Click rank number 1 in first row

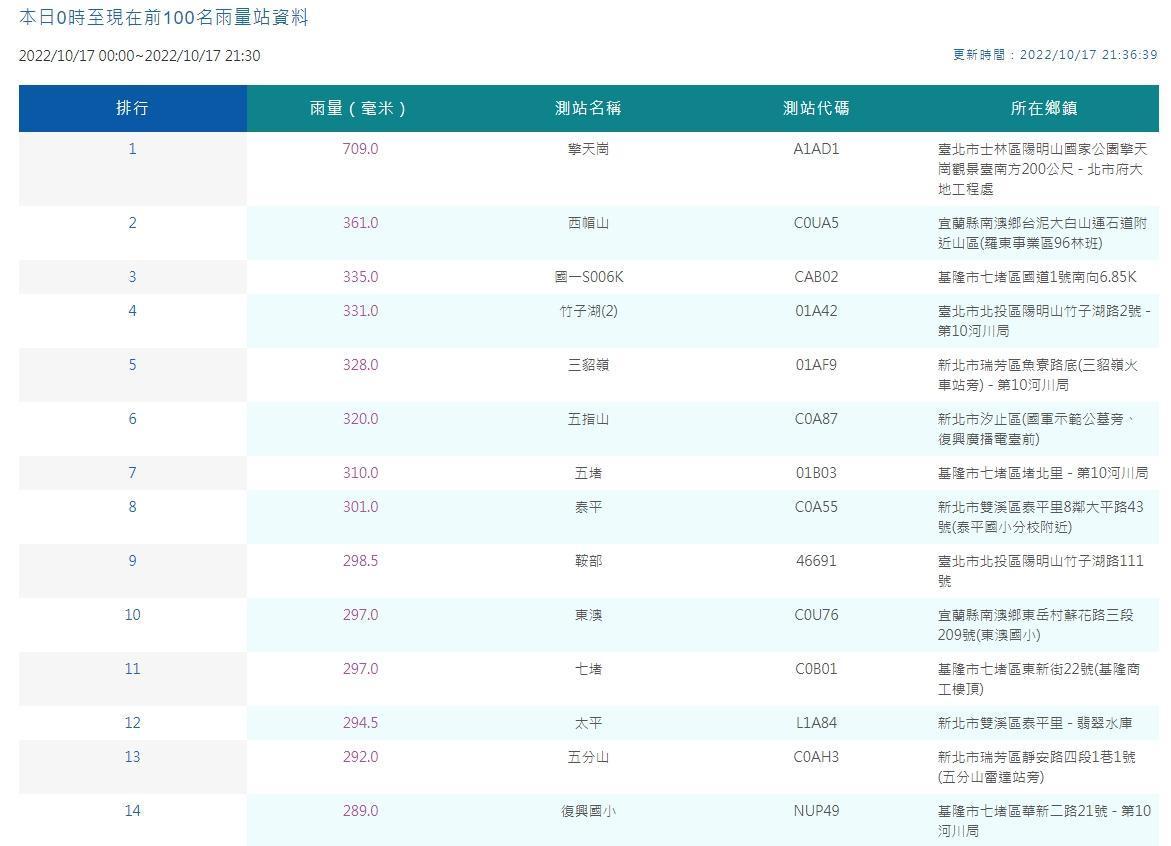(132, 149)
